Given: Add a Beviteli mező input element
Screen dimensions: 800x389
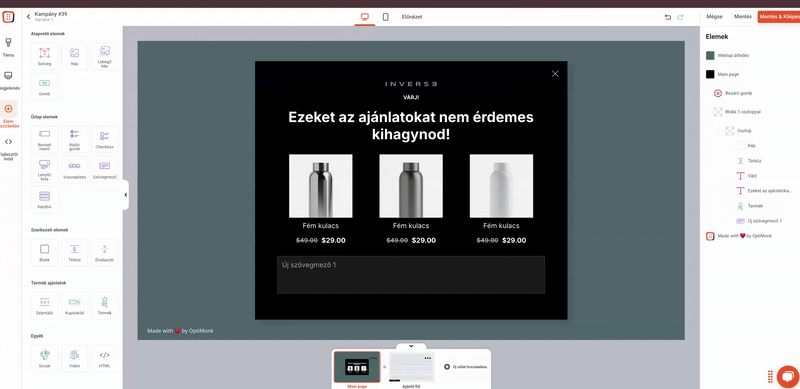Looking at the screenshot, I should click(44, 139).
